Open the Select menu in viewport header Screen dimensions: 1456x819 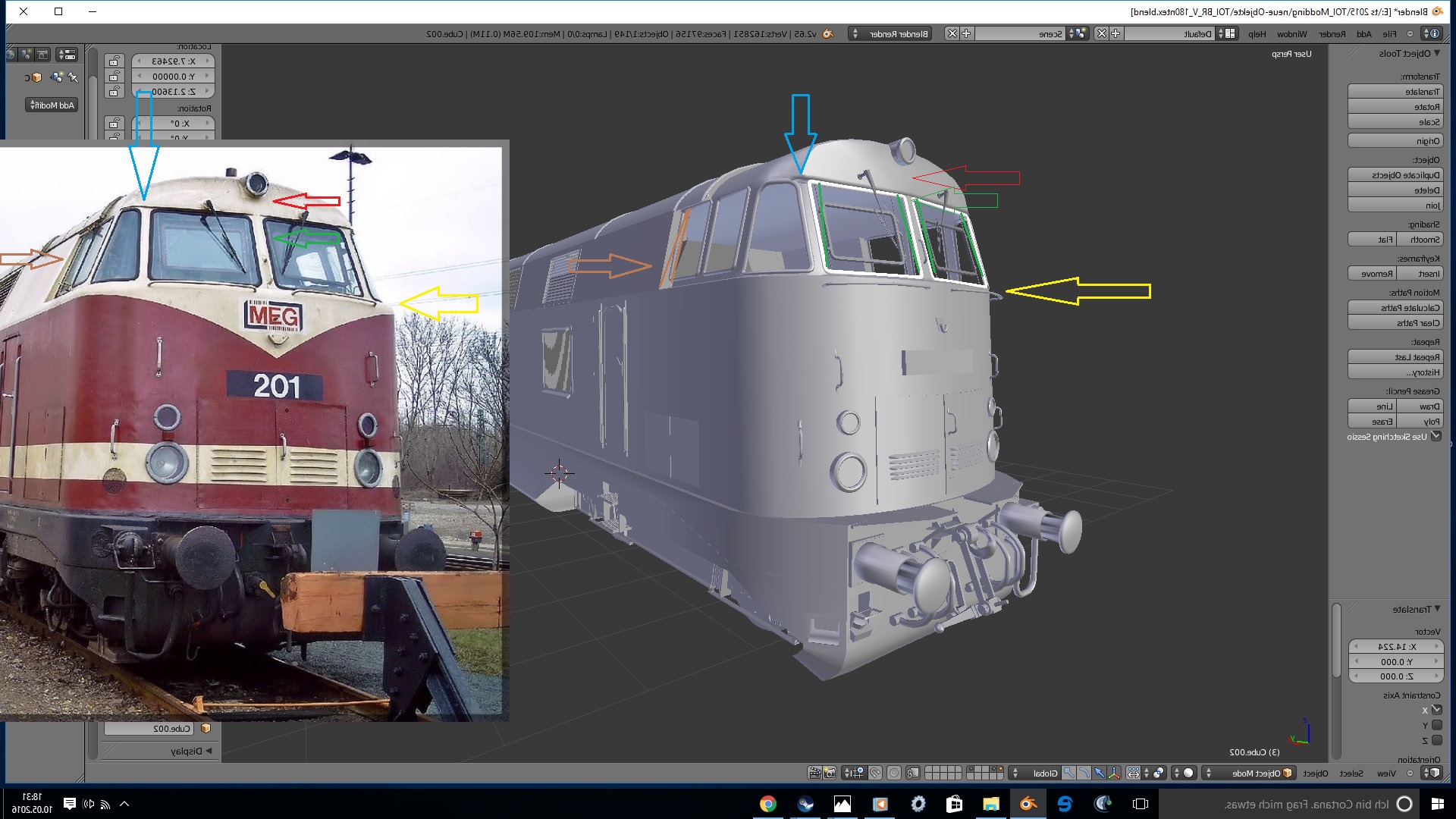tap(1351, 773)
